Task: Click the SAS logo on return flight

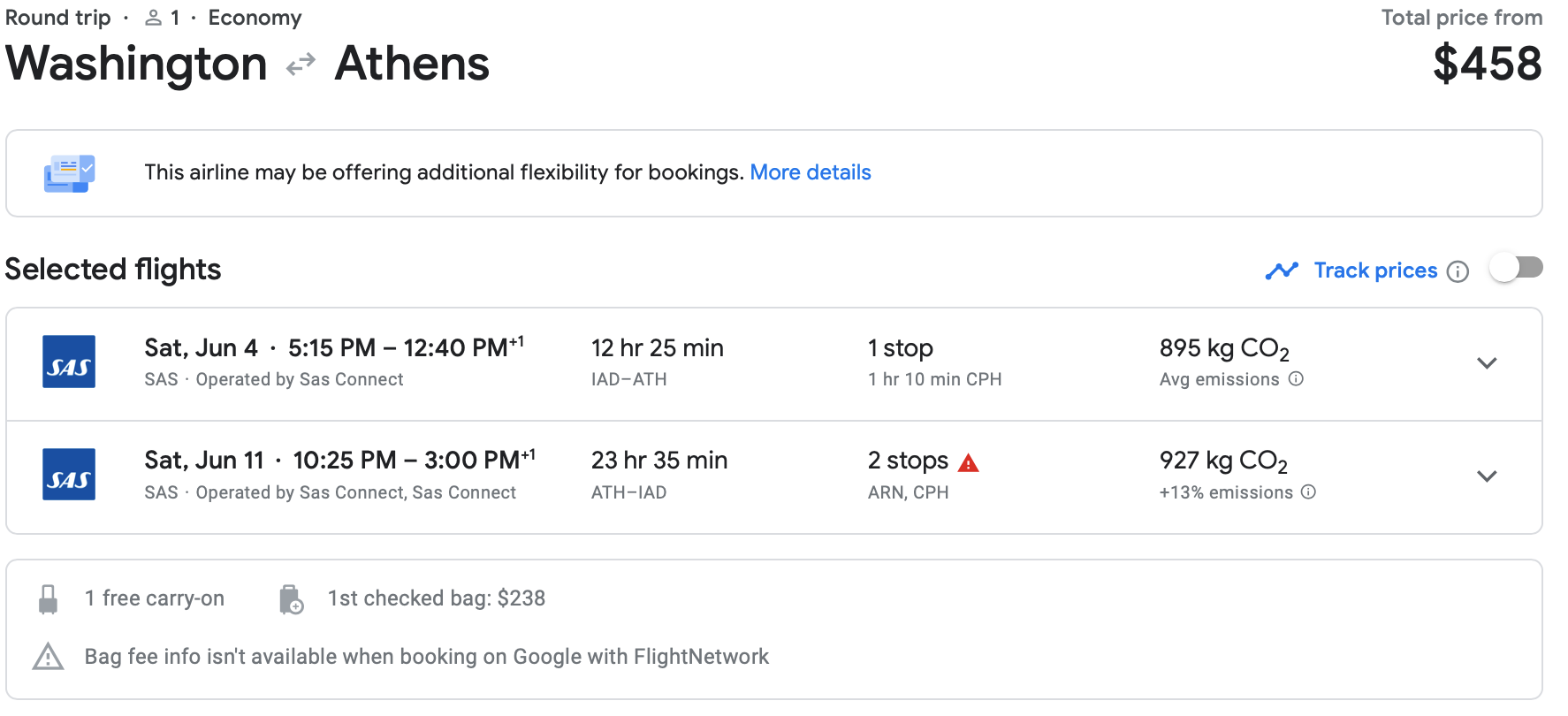Action: (69, 475)
